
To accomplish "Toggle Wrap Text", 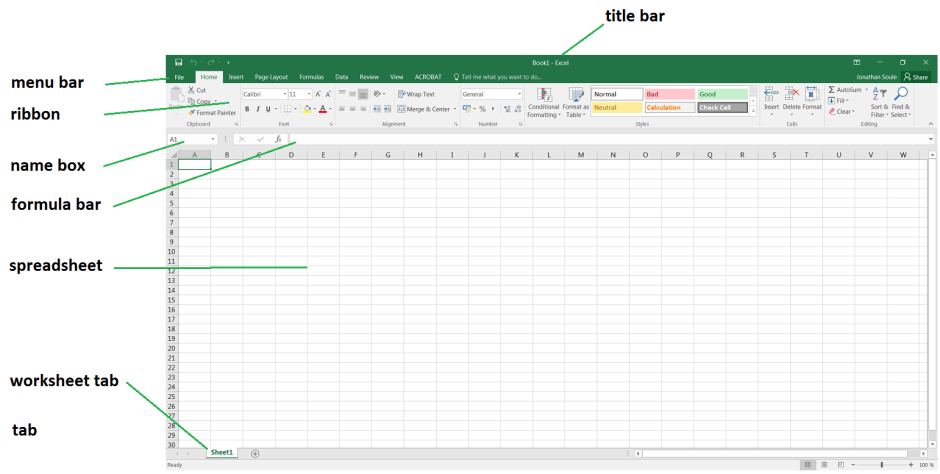I will (x=416, y=94).
